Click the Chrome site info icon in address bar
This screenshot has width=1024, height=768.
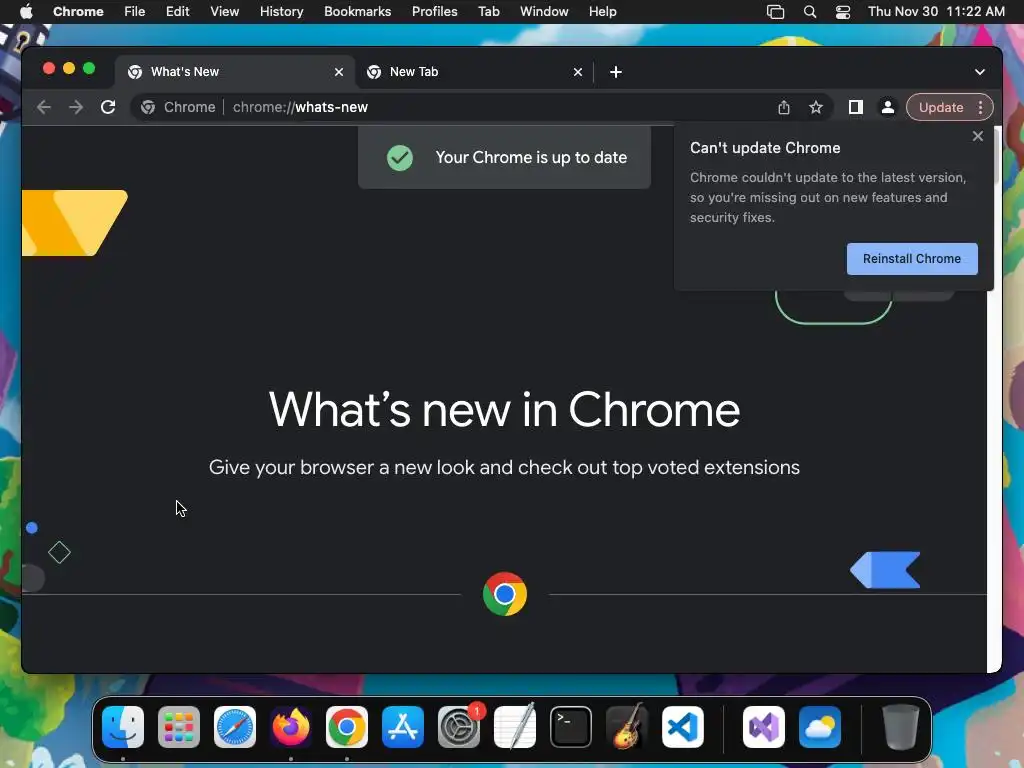click(x=148, y=107)
